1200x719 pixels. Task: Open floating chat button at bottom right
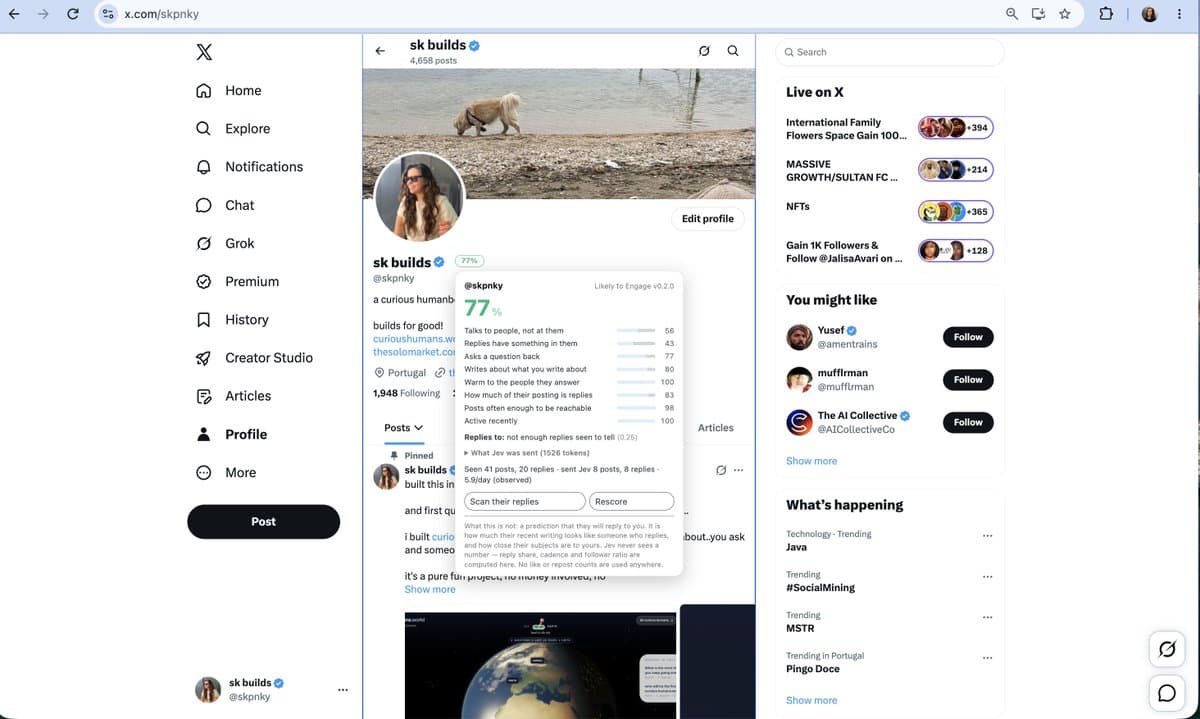(1167, 693)
